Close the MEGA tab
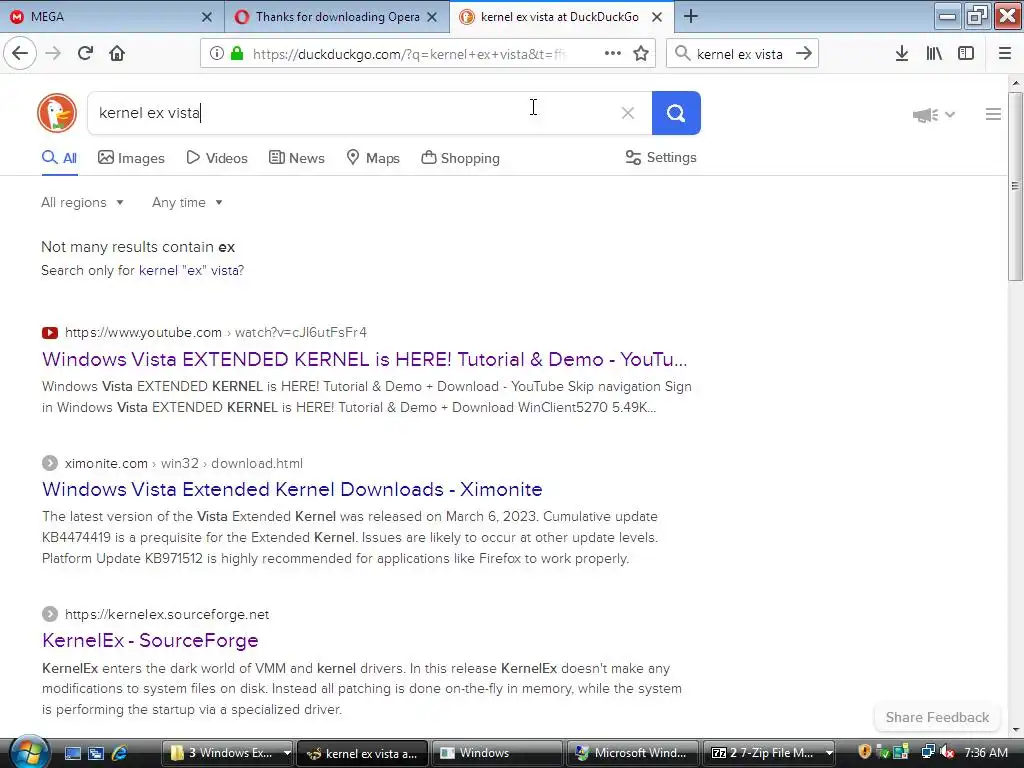 click(206, 17)
